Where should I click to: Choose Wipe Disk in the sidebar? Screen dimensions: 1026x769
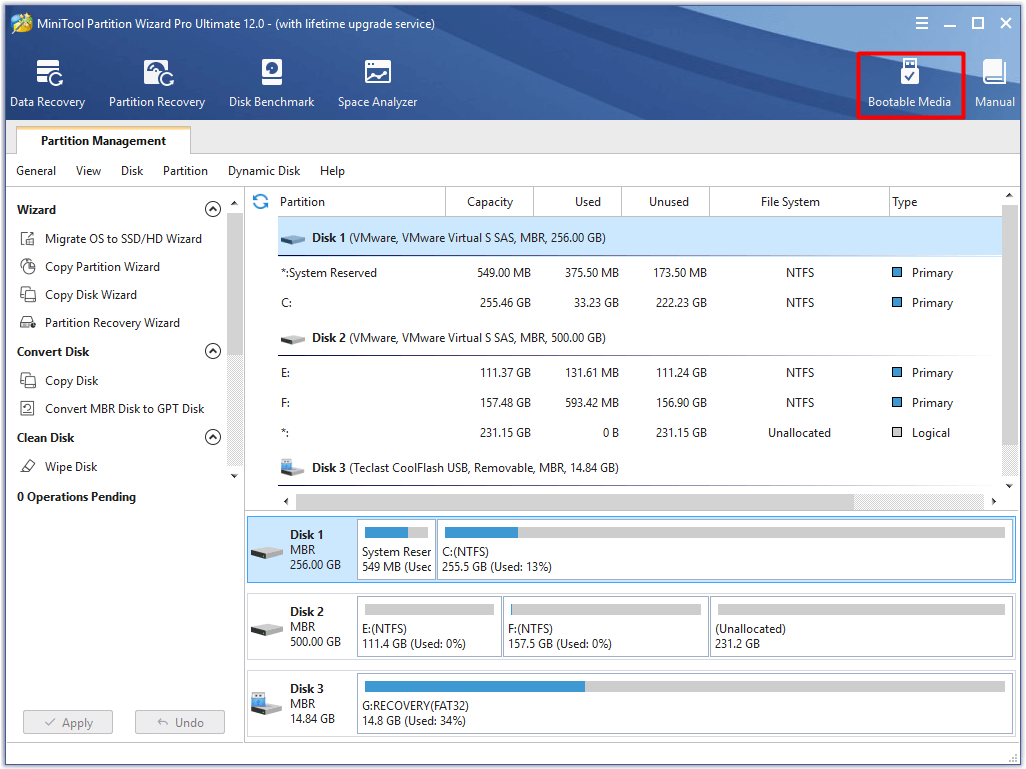tap(71, 467)
